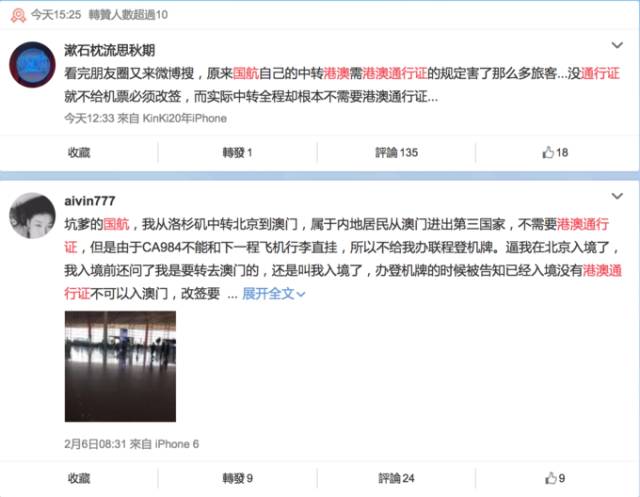Click the timestamp 2月6日08:31
This screenshot has height=497, width=640.
[95, 444]
